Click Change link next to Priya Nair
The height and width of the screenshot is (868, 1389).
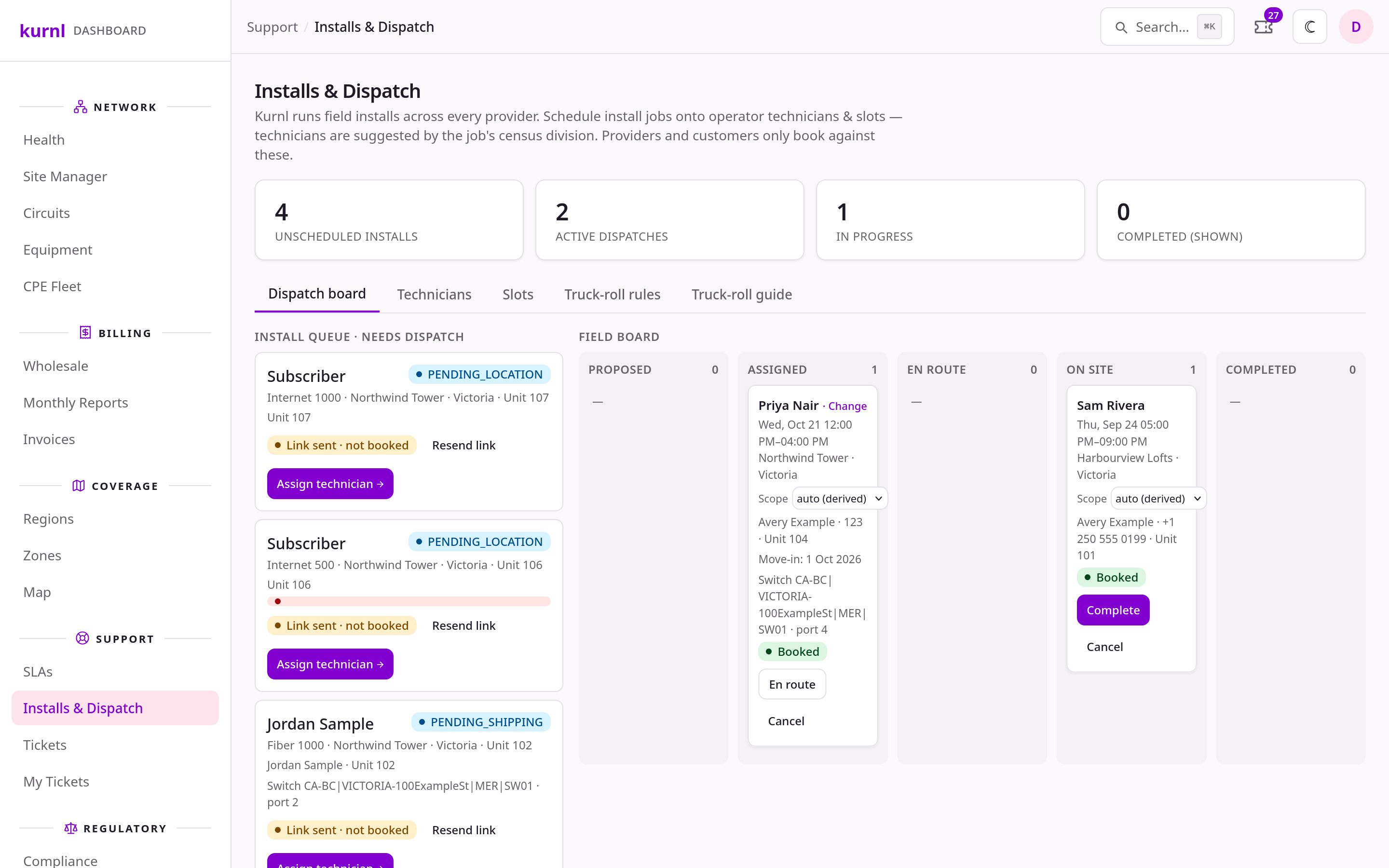pyautogui.click(x=847, y=406)
